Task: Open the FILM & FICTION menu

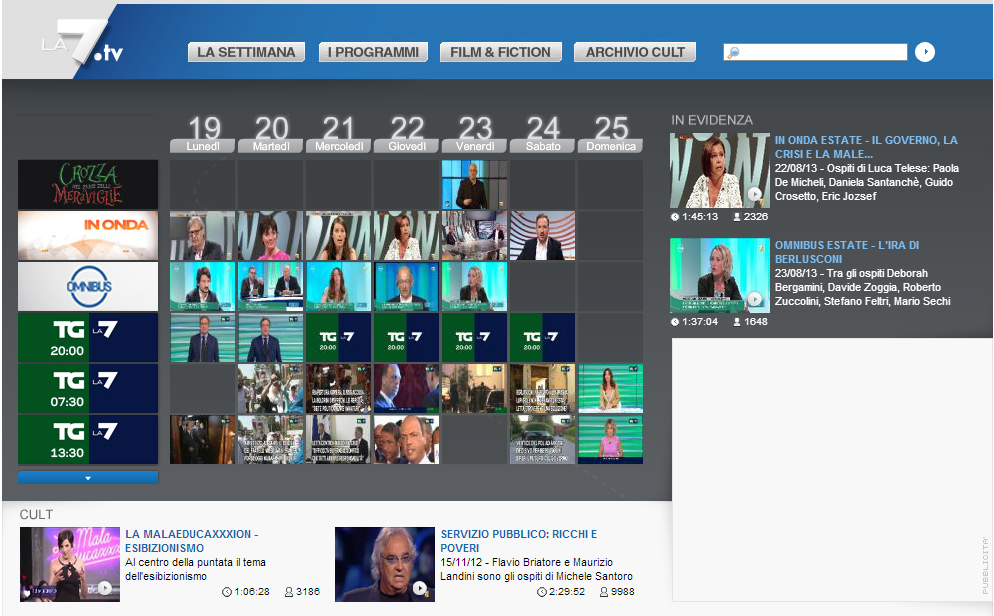Action: click(500, 52)
